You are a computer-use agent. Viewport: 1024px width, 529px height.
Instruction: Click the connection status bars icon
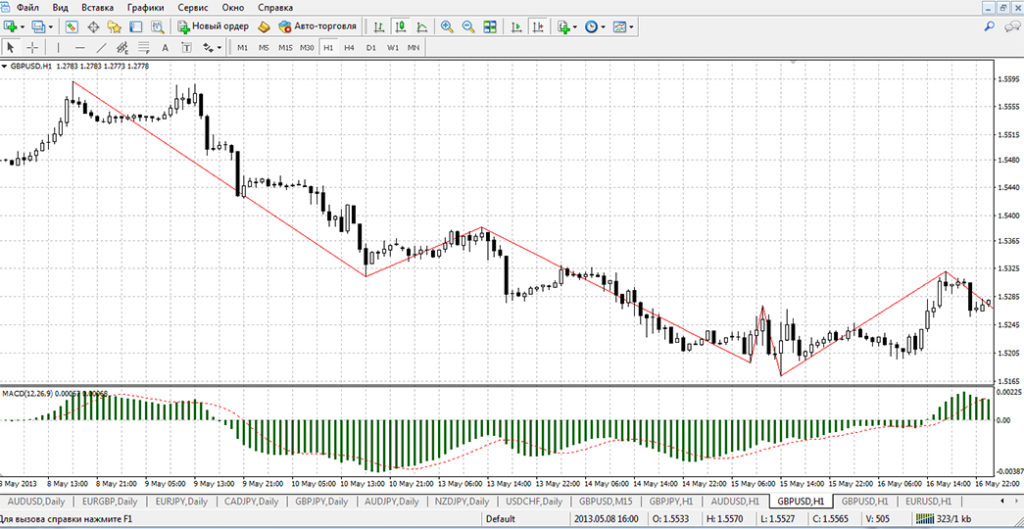924,519
